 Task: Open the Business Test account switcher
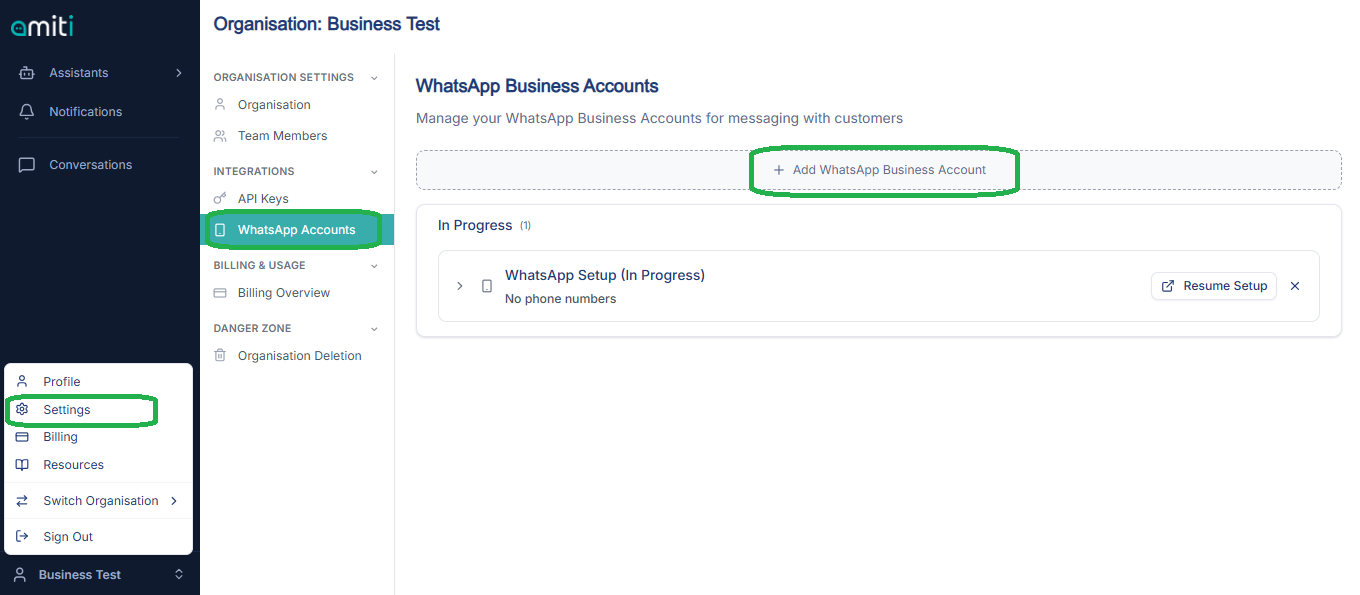point(99,575)
